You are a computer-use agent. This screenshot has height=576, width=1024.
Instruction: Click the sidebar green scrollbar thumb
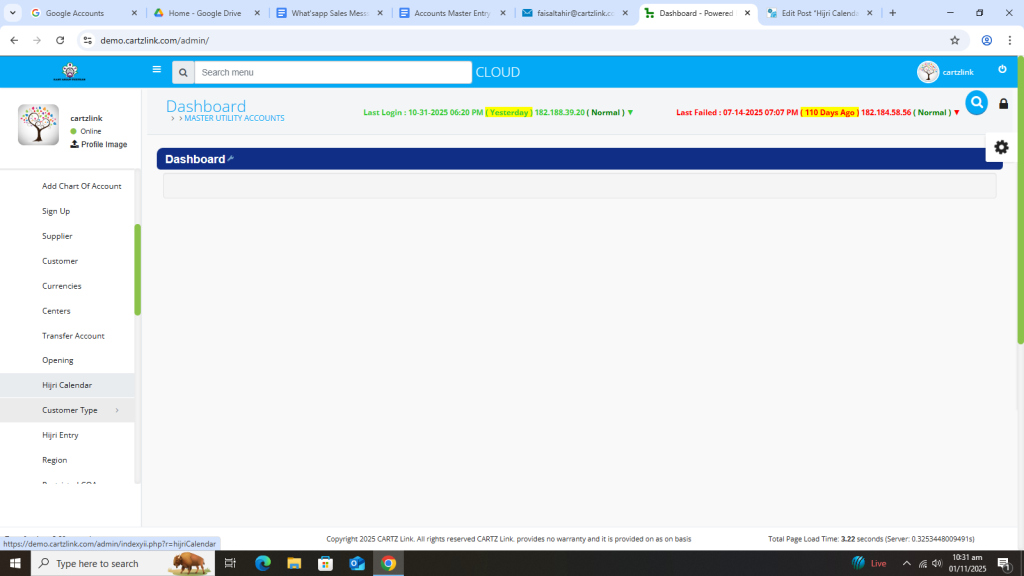137,270
